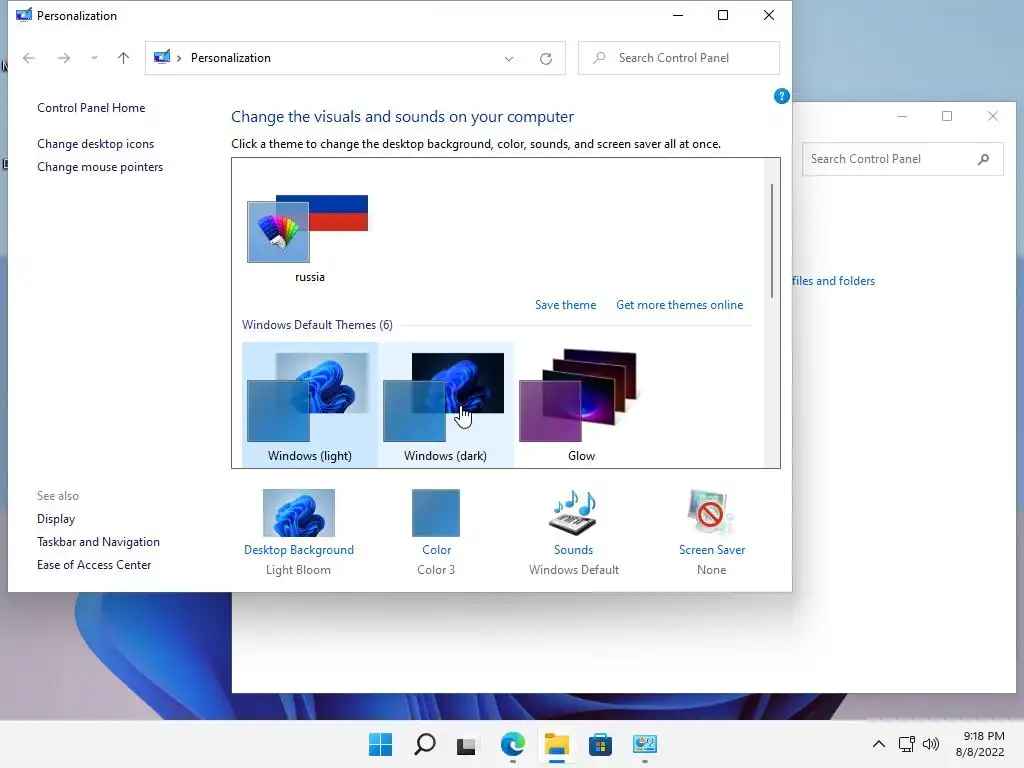Open taskbar Search

424,744
